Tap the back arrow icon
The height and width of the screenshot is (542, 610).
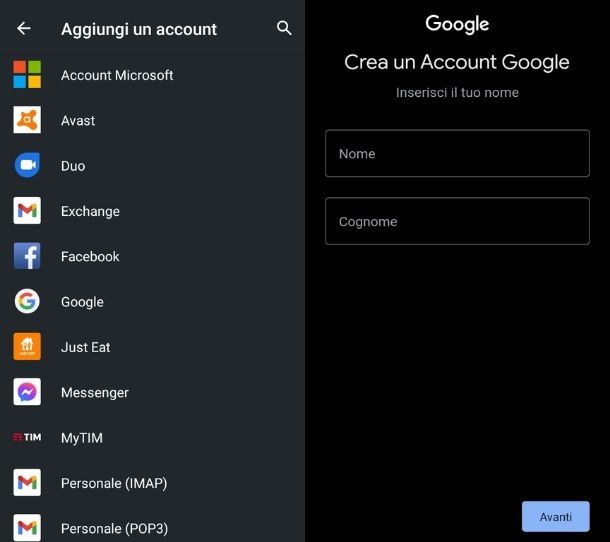24,29
